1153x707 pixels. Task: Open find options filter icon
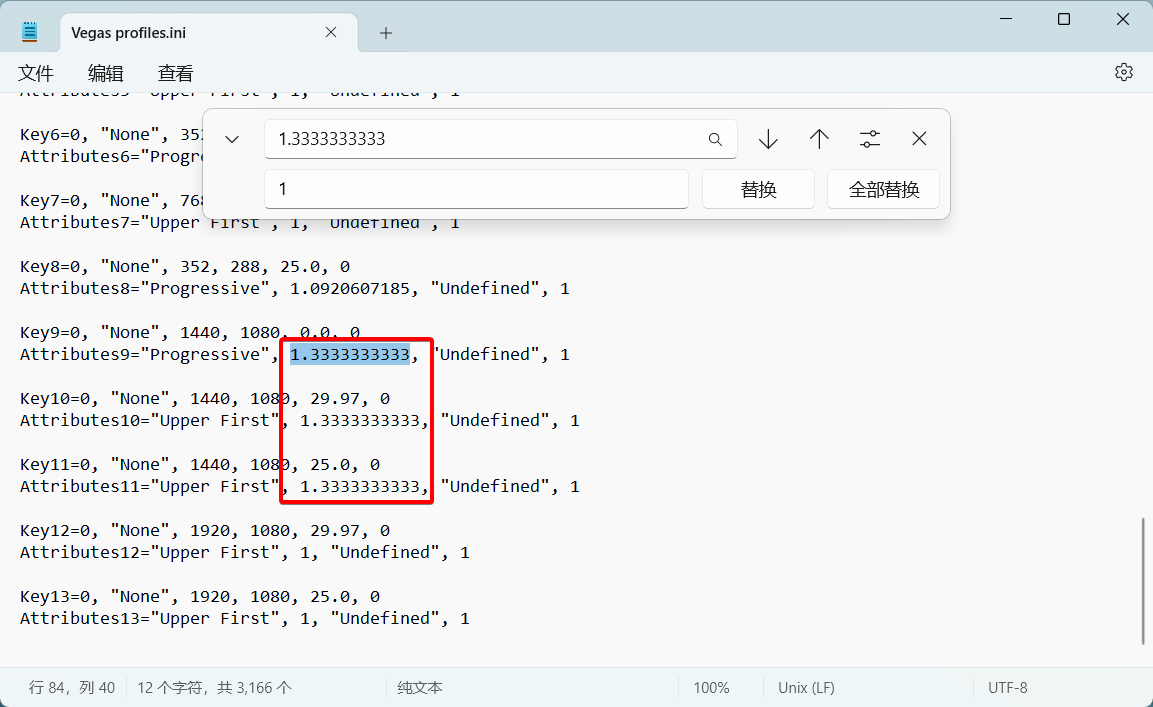pyautogui.click(x=870, y=140)
